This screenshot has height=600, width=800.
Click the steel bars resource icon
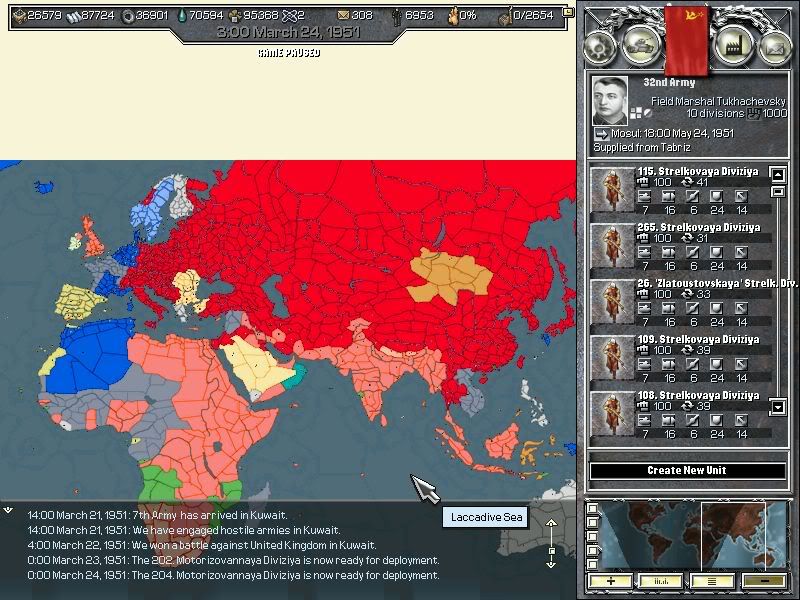coord(74,16)
